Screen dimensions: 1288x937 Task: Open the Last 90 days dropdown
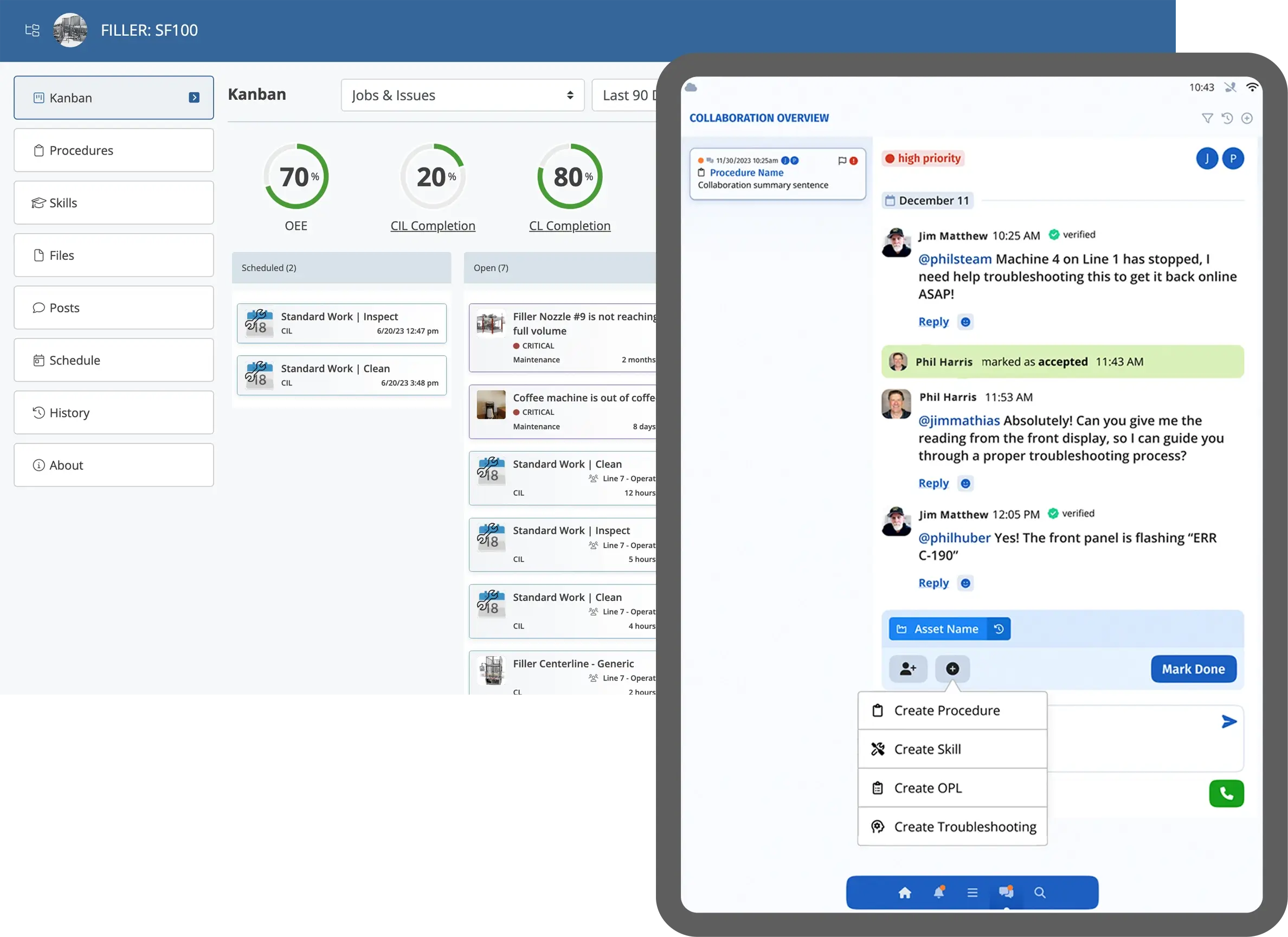click(624, 95)
